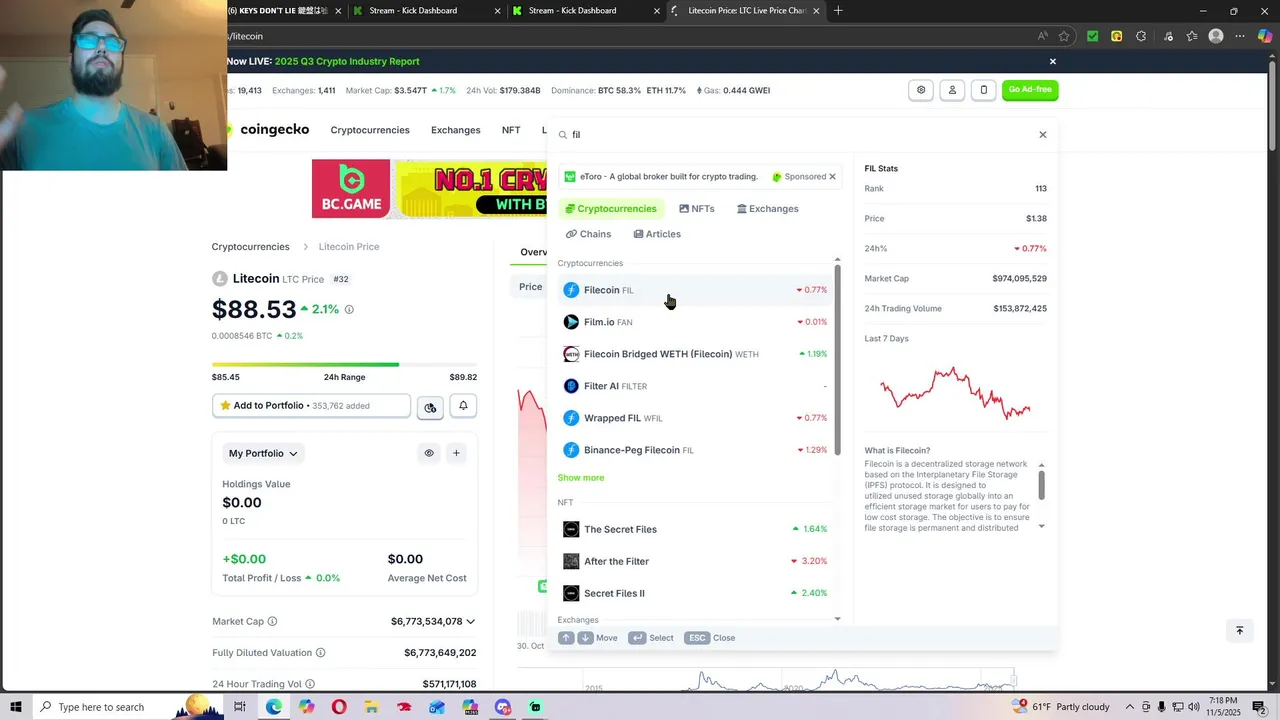Toggle portfolio value visibility eye icon
This screenshot has height=720, width=1280.
click(429, 453)
